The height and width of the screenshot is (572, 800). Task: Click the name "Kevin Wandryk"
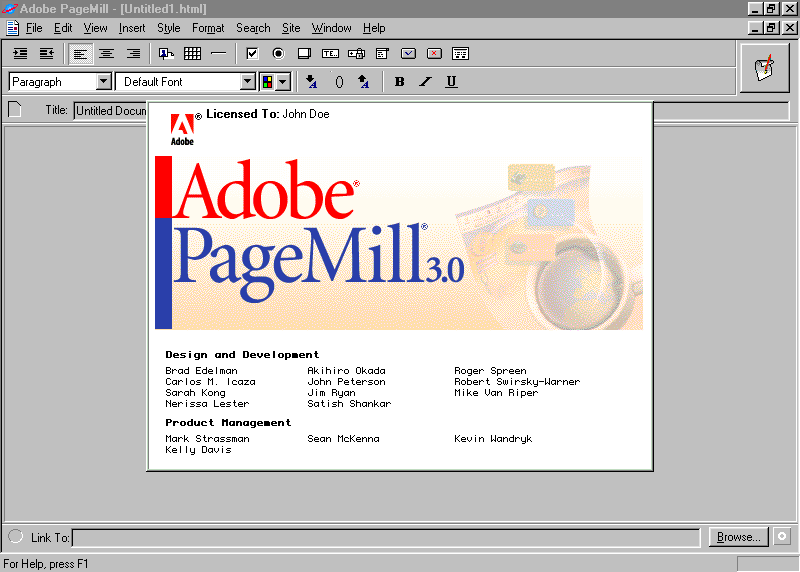493,439
